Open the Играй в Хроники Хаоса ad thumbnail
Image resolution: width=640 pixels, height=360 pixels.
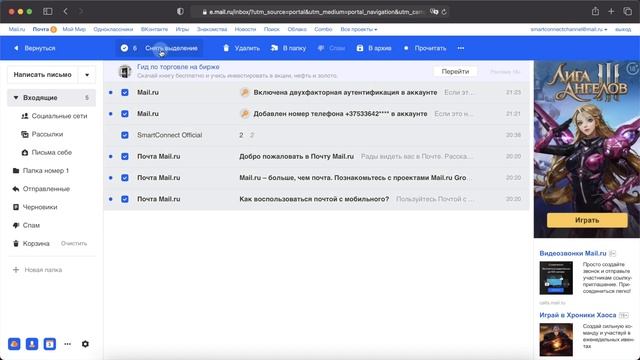pos(556,340)
